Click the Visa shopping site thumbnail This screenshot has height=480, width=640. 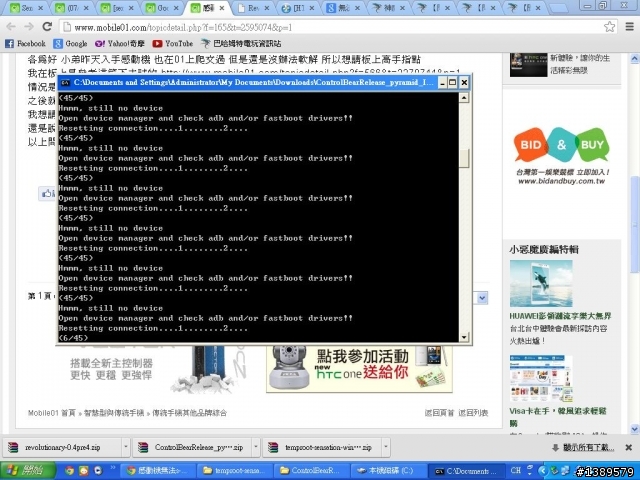pos(541,378)
